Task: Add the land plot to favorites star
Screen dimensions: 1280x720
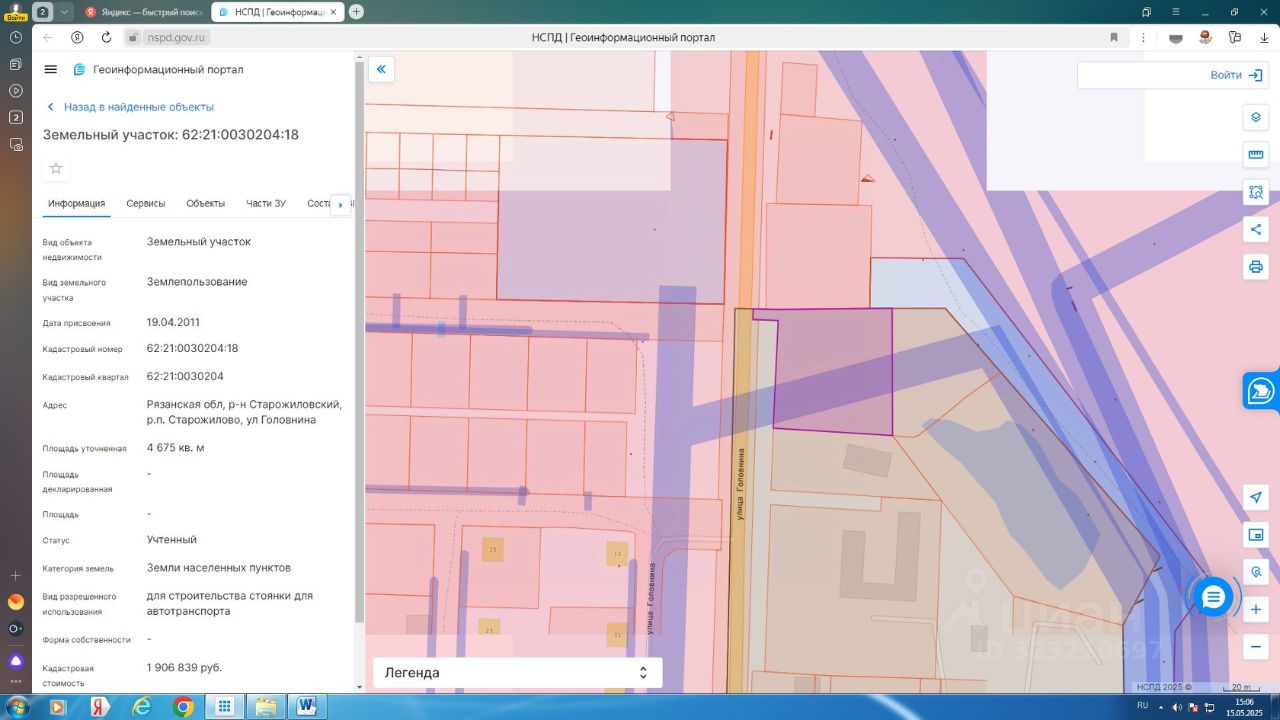Action: [x=56, y=168]
